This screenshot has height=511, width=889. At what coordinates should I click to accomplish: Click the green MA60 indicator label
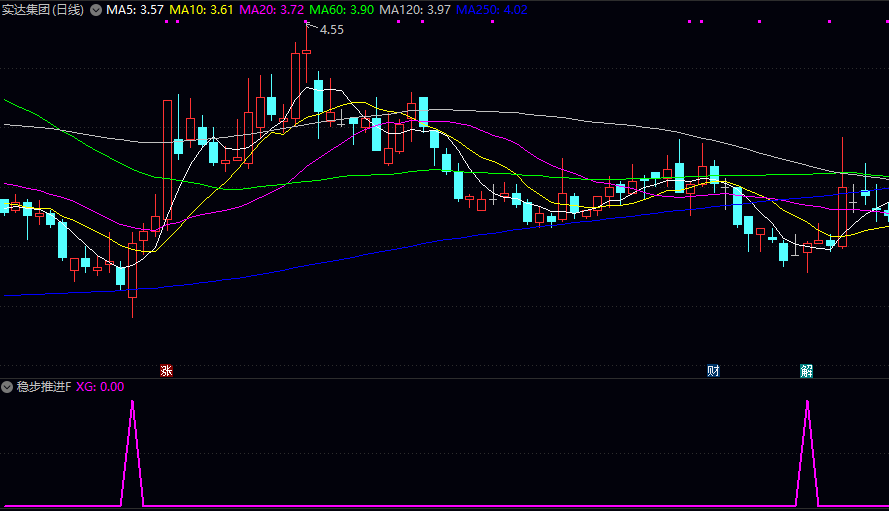(342, 10)
